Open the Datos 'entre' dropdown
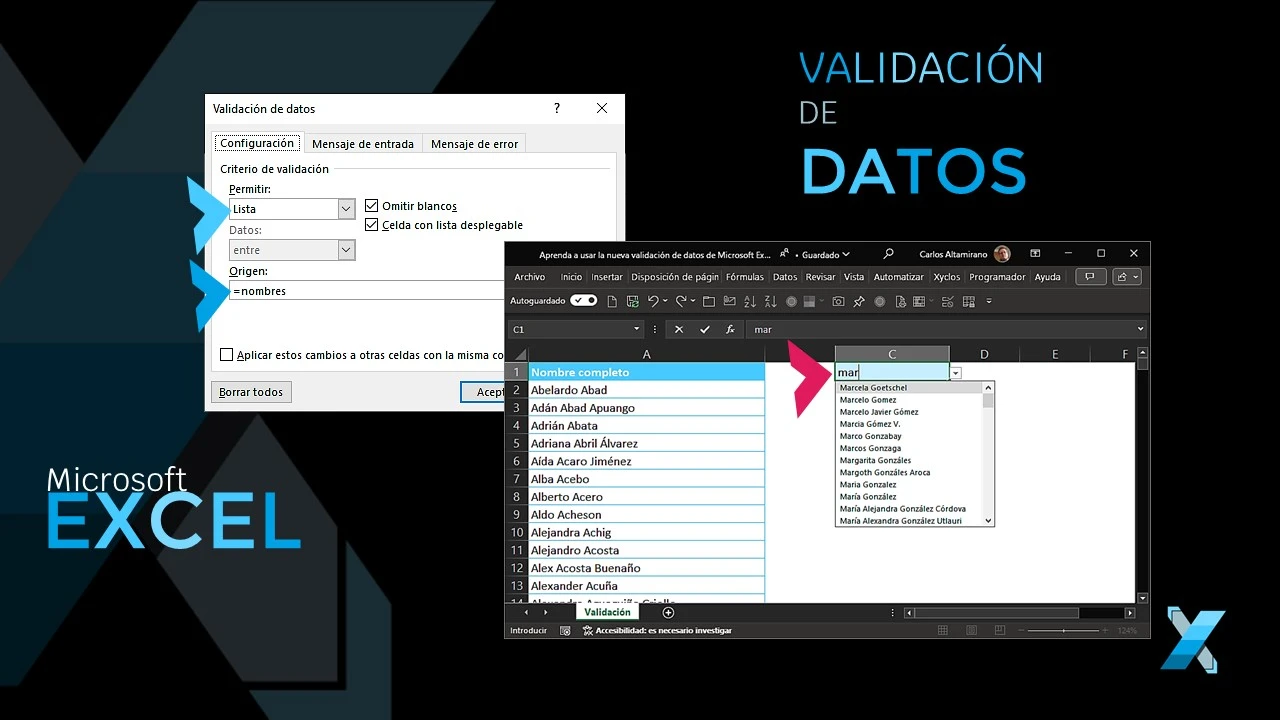Viewport: 1280px width, 720px height. click(x=346, y=250)
